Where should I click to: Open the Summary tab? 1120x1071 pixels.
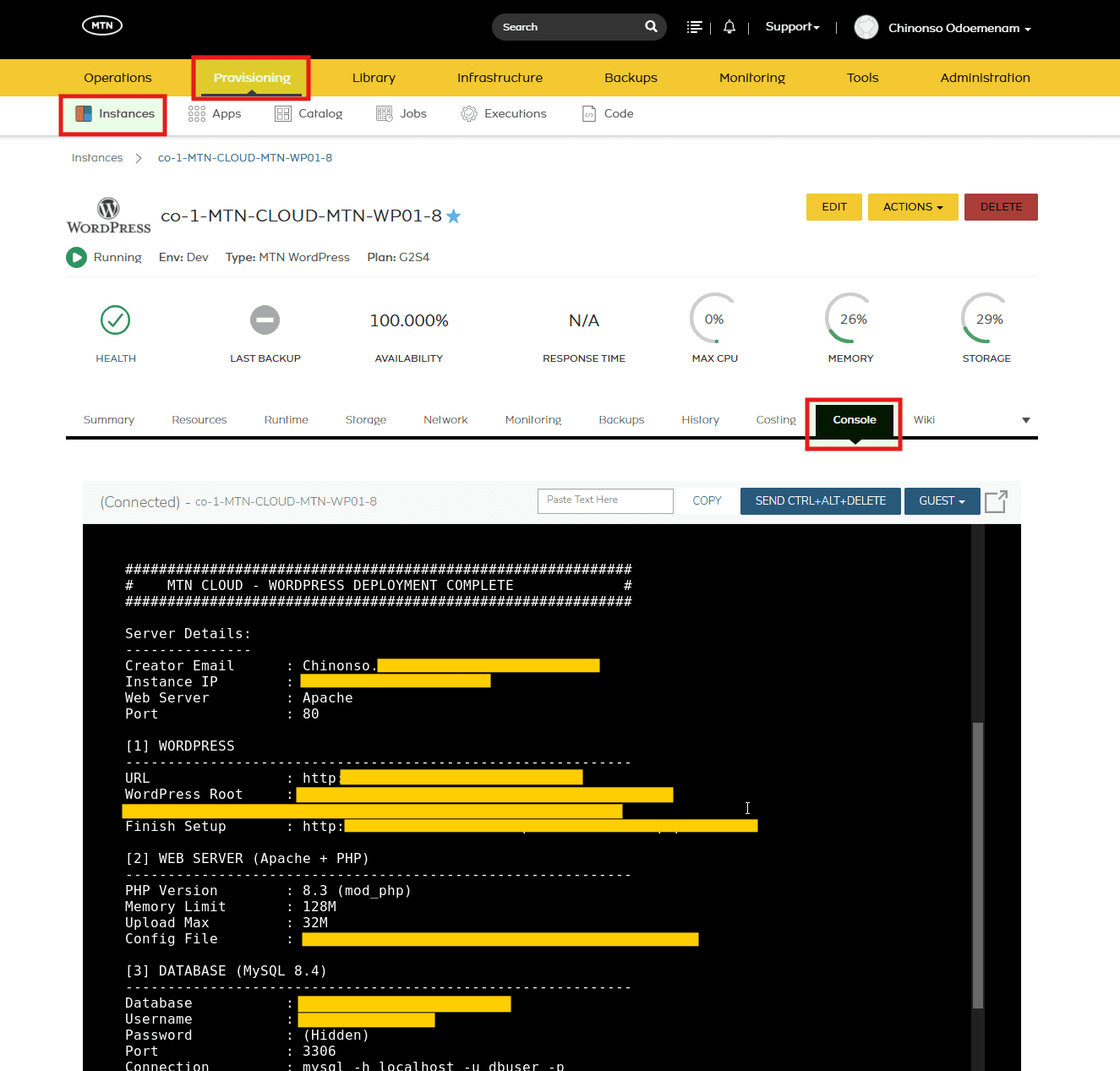coord(109,420)
